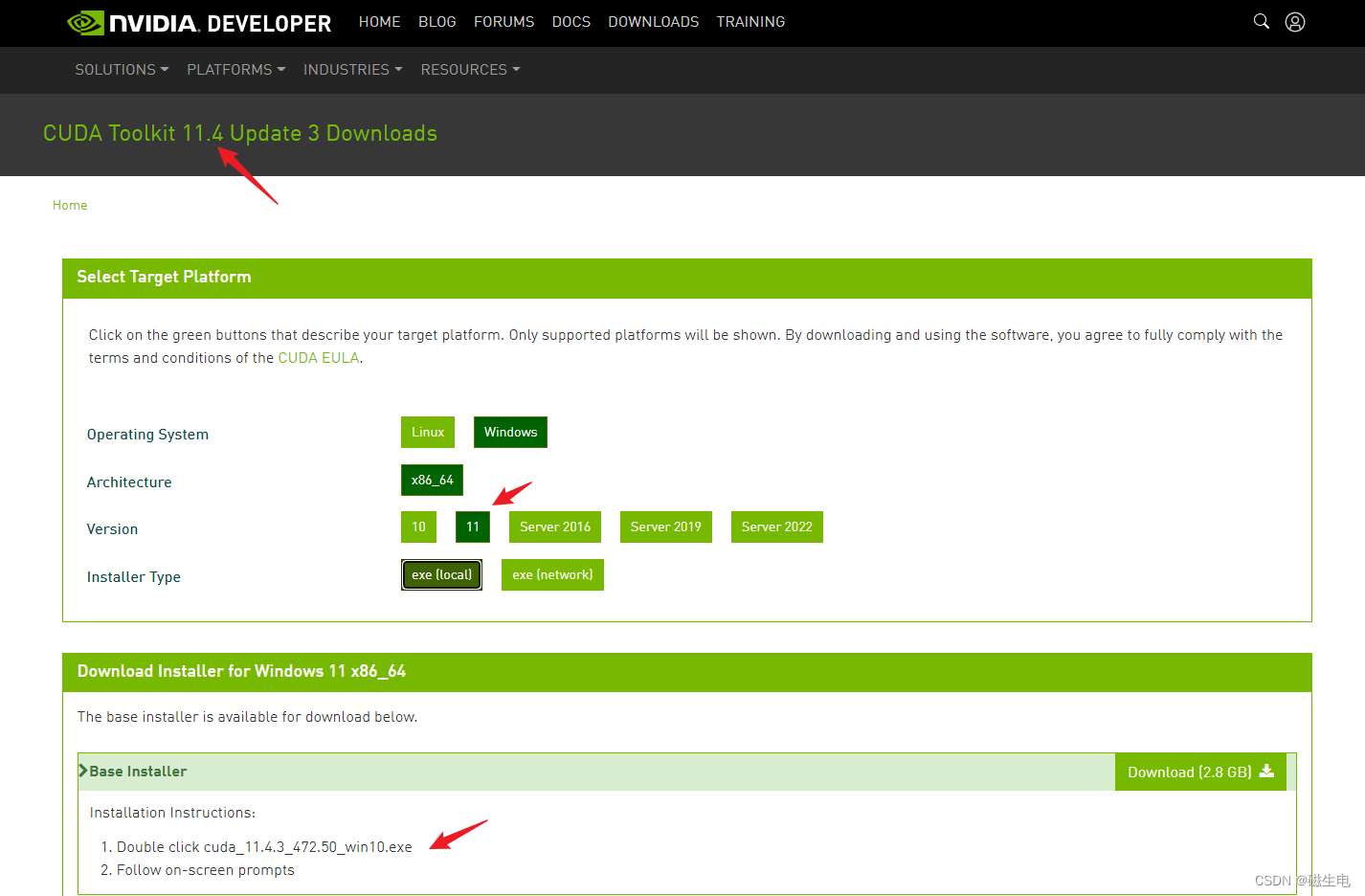
Task: Select Windows version 10
Action: pyautogui.click(x=418, y=526)
